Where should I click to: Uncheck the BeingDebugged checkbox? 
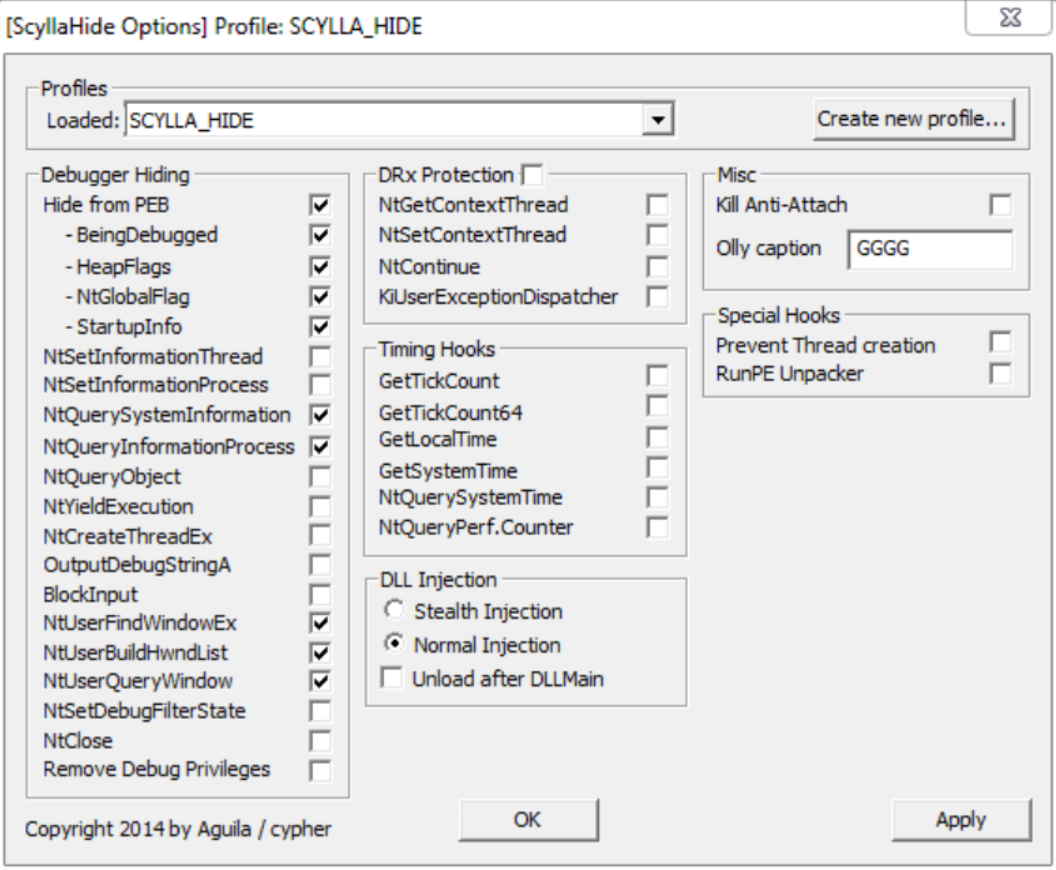click(320, 235)
